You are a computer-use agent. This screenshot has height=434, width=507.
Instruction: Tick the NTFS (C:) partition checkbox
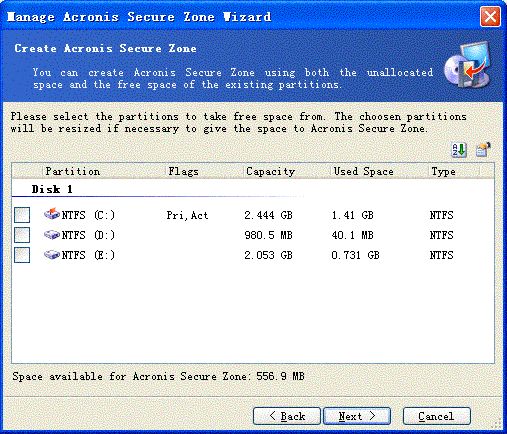(x=22, y=215)
